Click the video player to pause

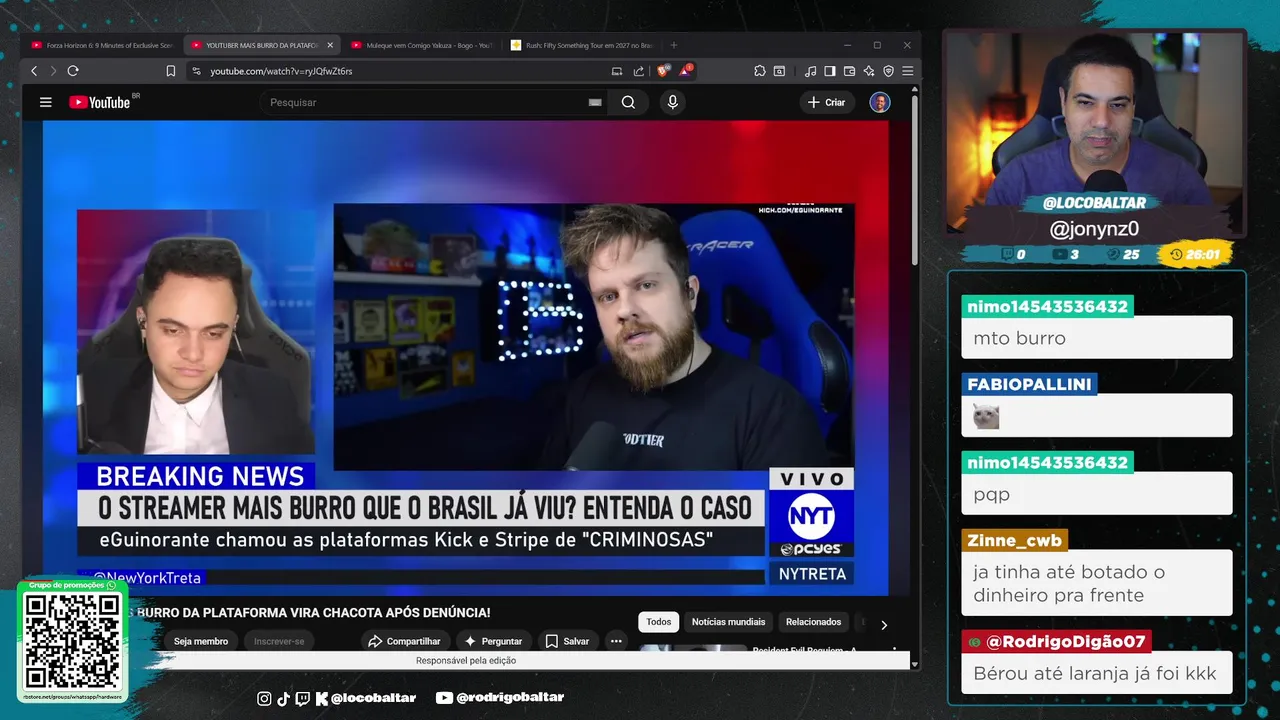coord(466,358)
